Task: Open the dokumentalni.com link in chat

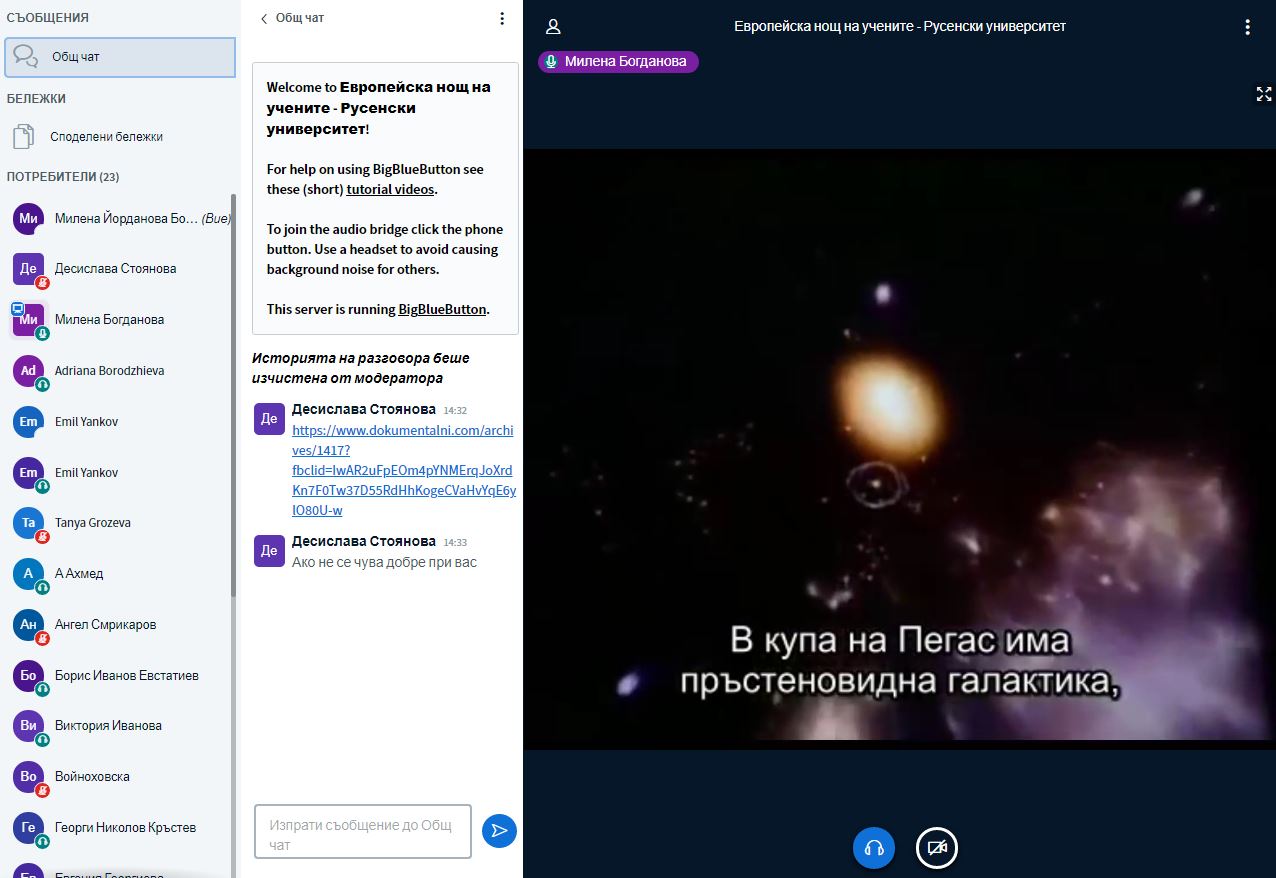Action: pyautogui.click(x=403, y=470)
